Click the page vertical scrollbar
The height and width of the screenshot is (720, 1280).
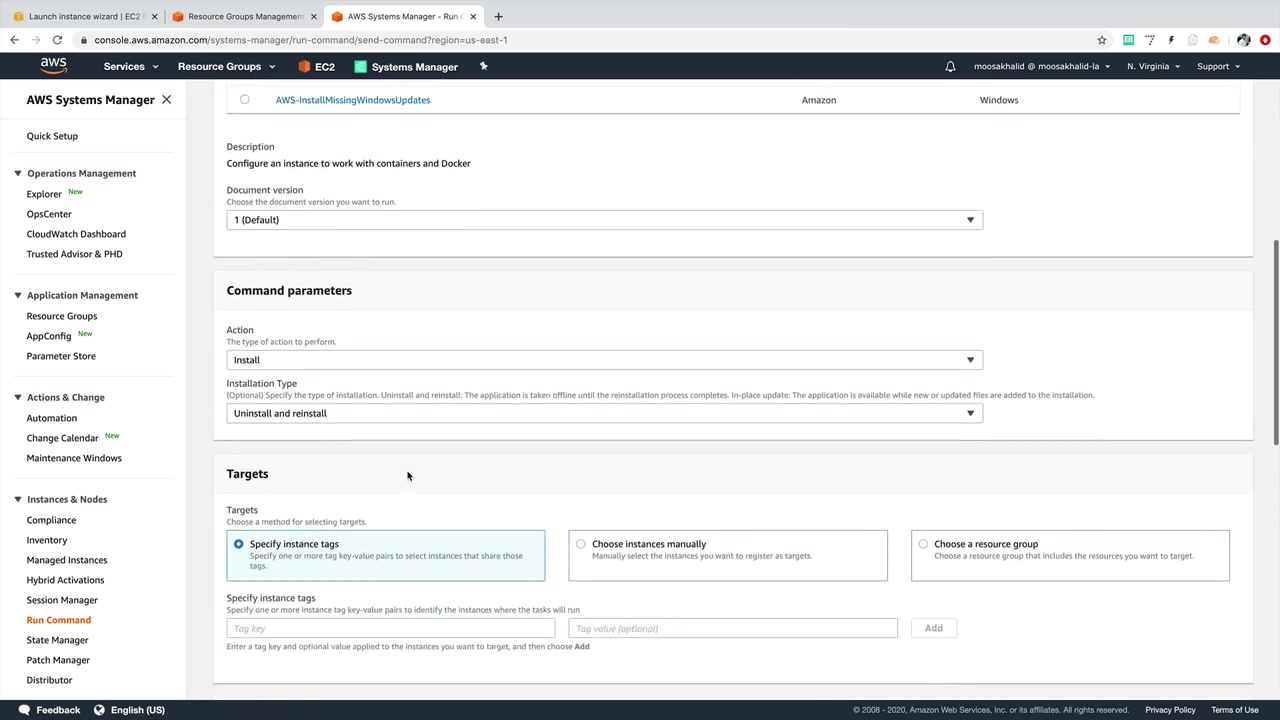1275,343
